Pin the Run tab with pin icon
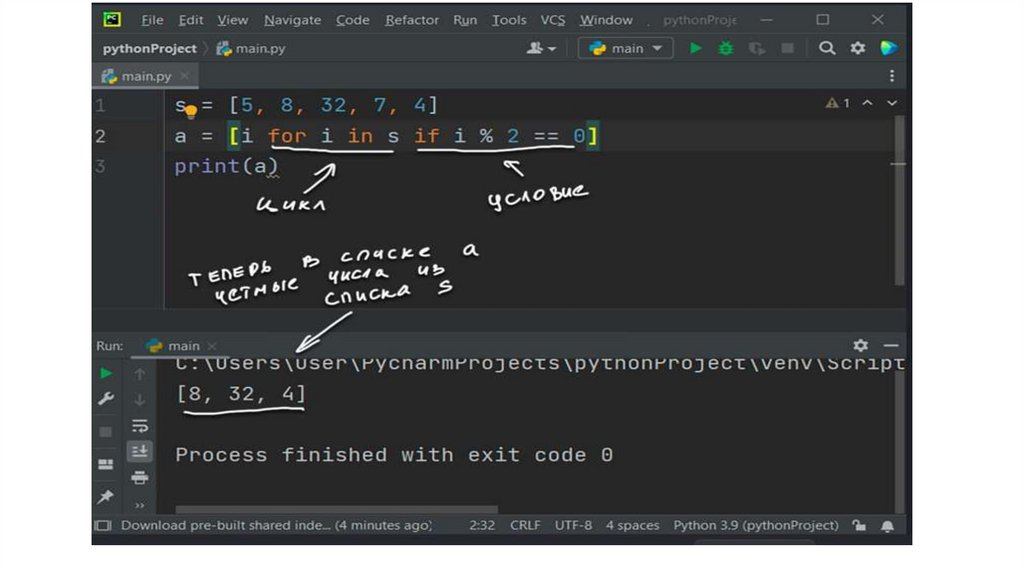The image size is (1024, 574). pos(106,497)
